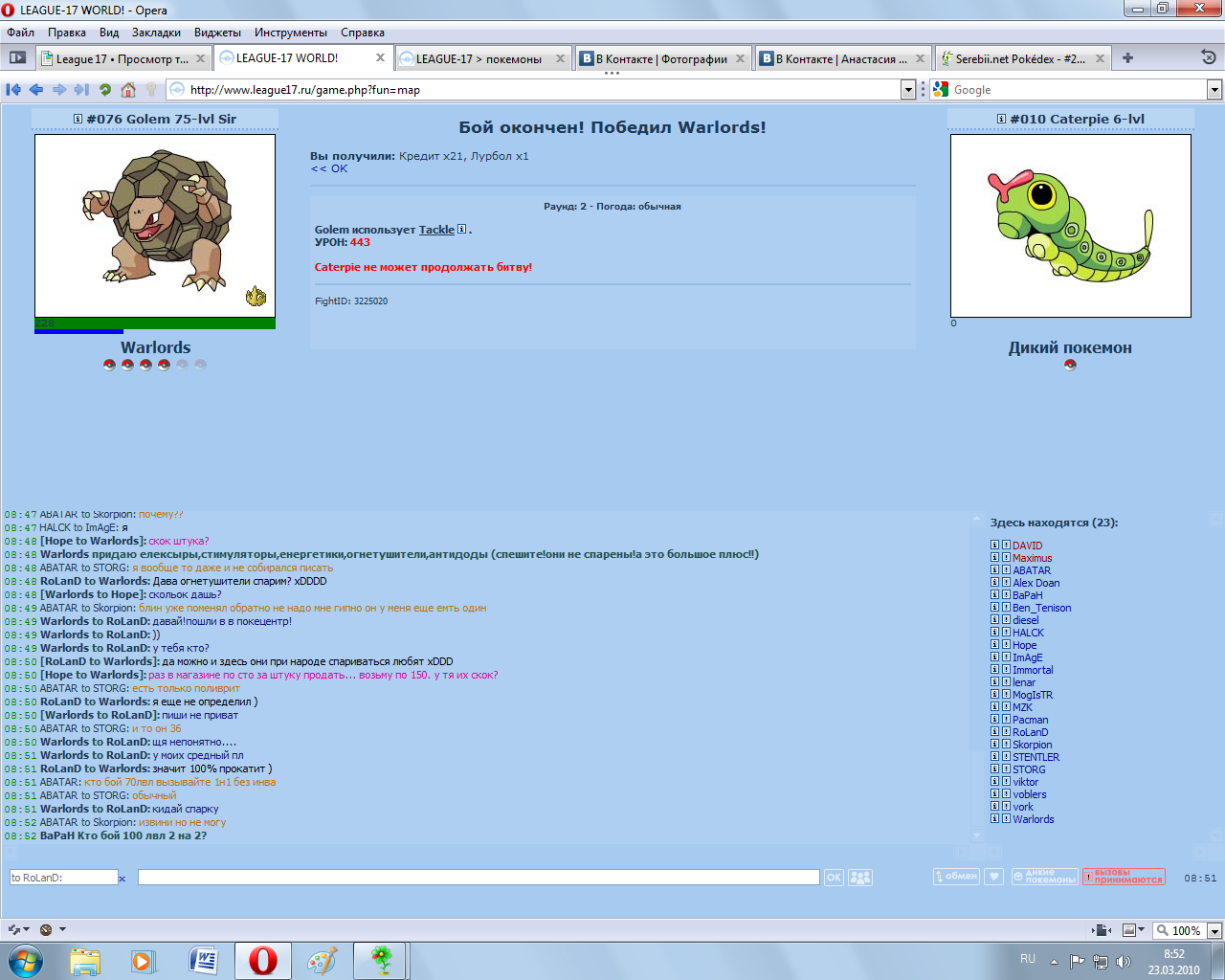Click the Golem green HP bar

[x=155, y=323]
